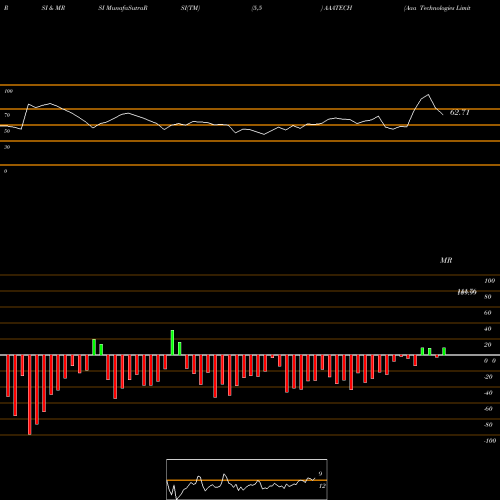
Task: Click the MR panel label
Action: [446, 260]
